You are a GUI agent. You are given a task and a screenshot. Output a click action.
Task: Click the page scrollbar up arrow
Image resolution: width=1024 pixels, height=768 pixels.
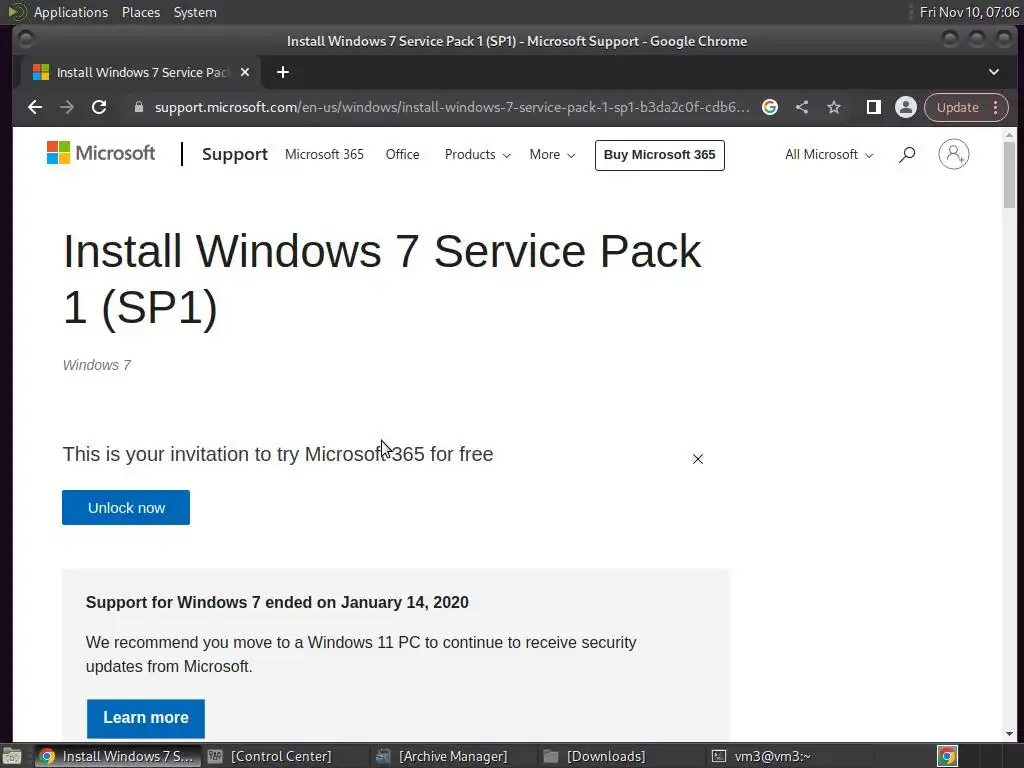pyautogui.click(x=1010, y=135)
